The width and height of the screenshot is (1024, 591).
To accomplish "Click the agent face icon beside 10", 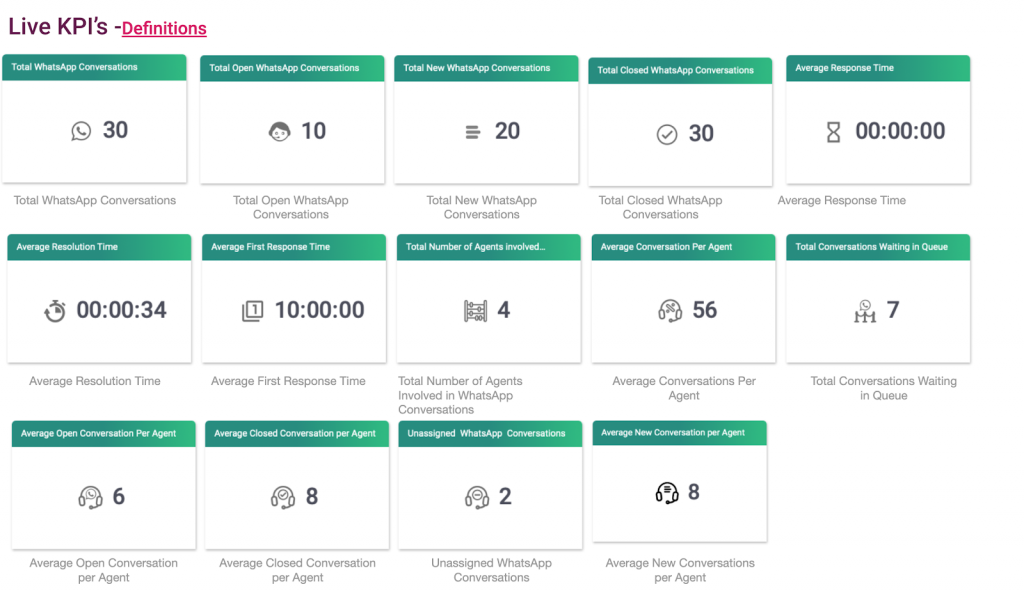I will [280, 132].
